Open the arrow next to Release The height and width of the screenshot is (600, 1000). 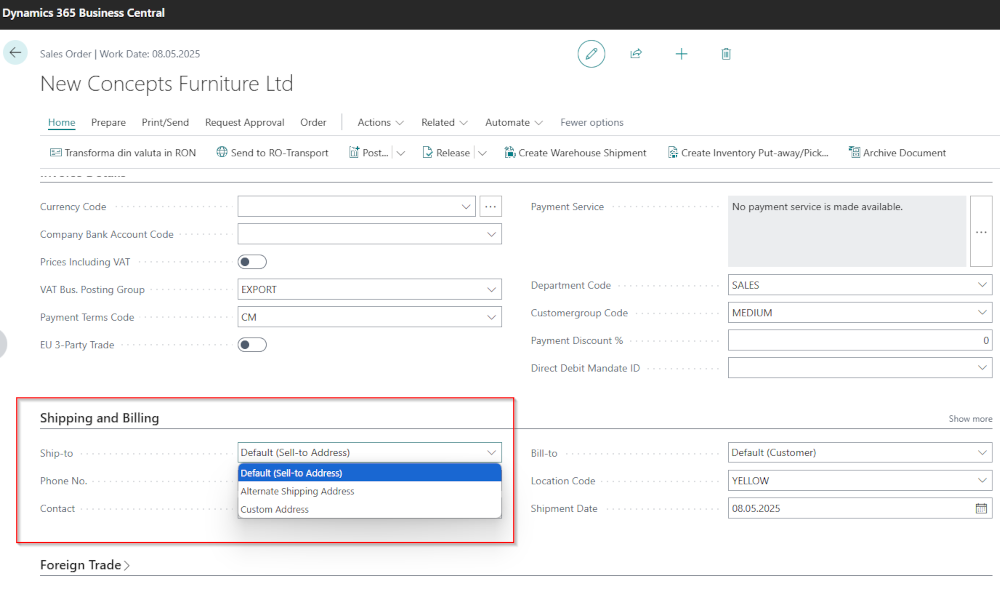(482, 153)
